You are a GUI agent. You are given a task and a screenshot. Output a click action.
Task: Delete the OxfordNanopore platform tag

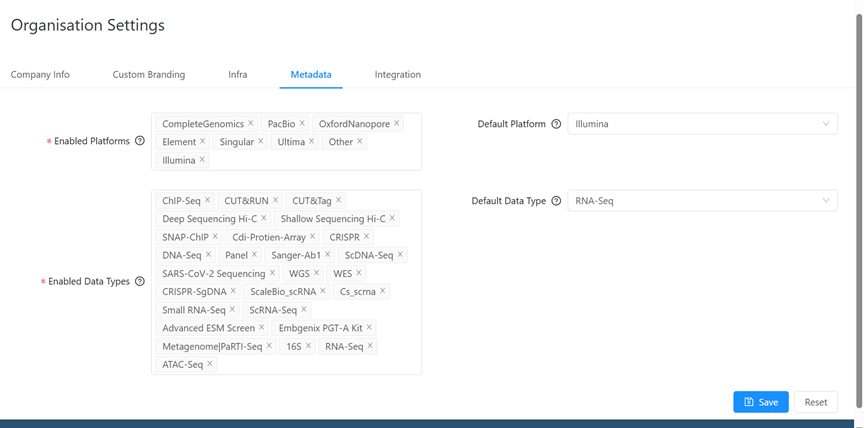(397, 124)
